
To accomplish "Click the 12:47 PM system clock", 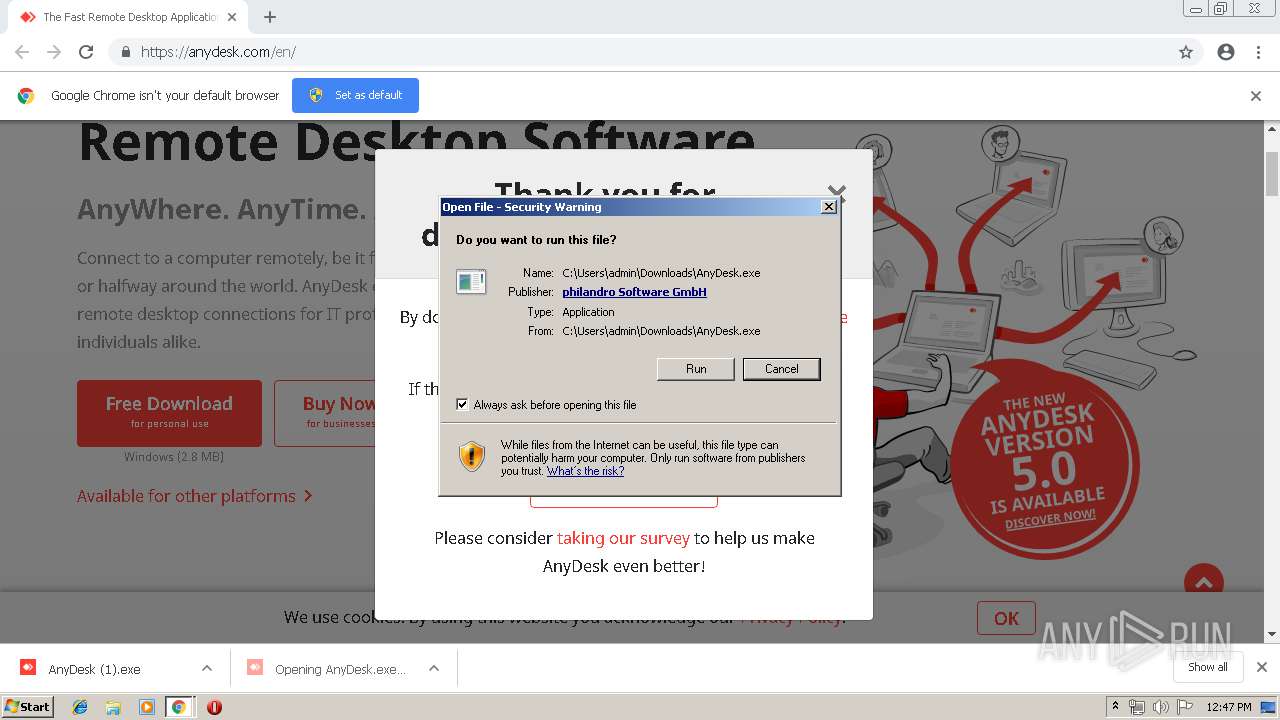I will [x=1228, y=707].
